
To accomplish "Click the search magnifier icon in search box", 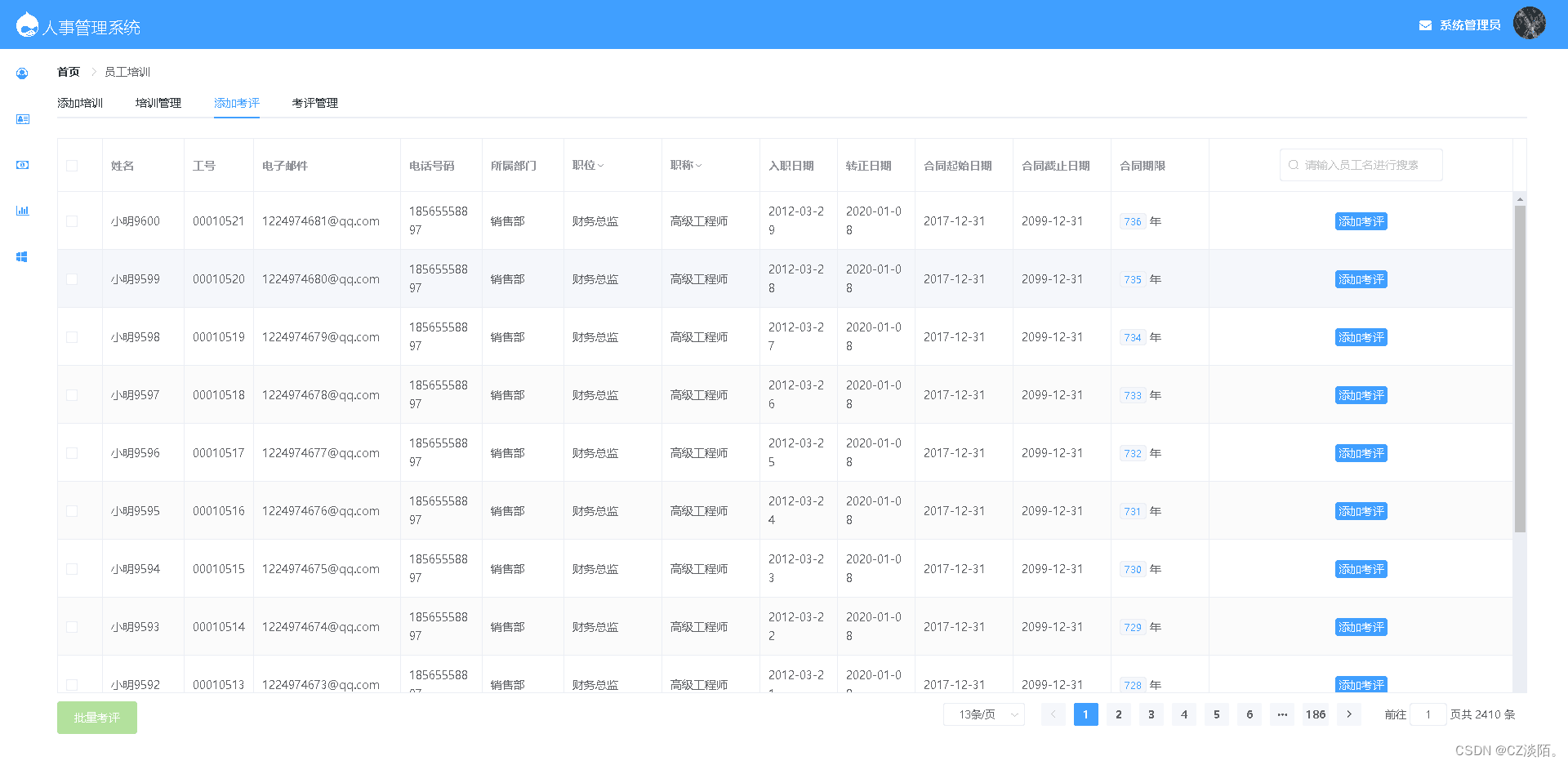I will pos(1294,165).
